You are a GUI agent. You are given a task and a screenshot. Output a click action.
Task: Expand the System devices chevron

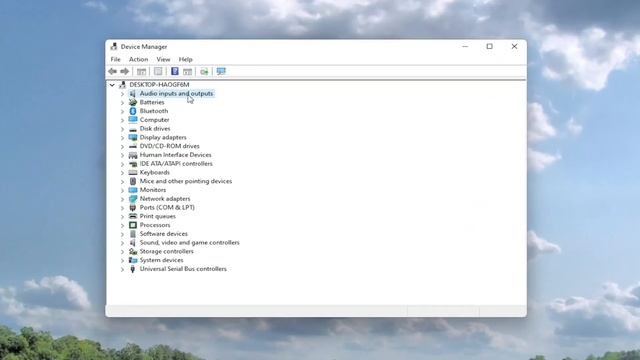122,260
